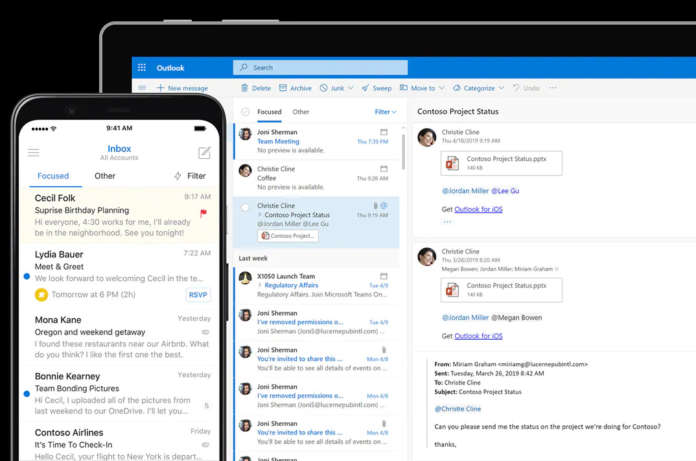This screenshot has height=461, width=696.
Task: Click @Jordan Miller mention in first message
Action: pyautogui.click(x=465, y=191)
